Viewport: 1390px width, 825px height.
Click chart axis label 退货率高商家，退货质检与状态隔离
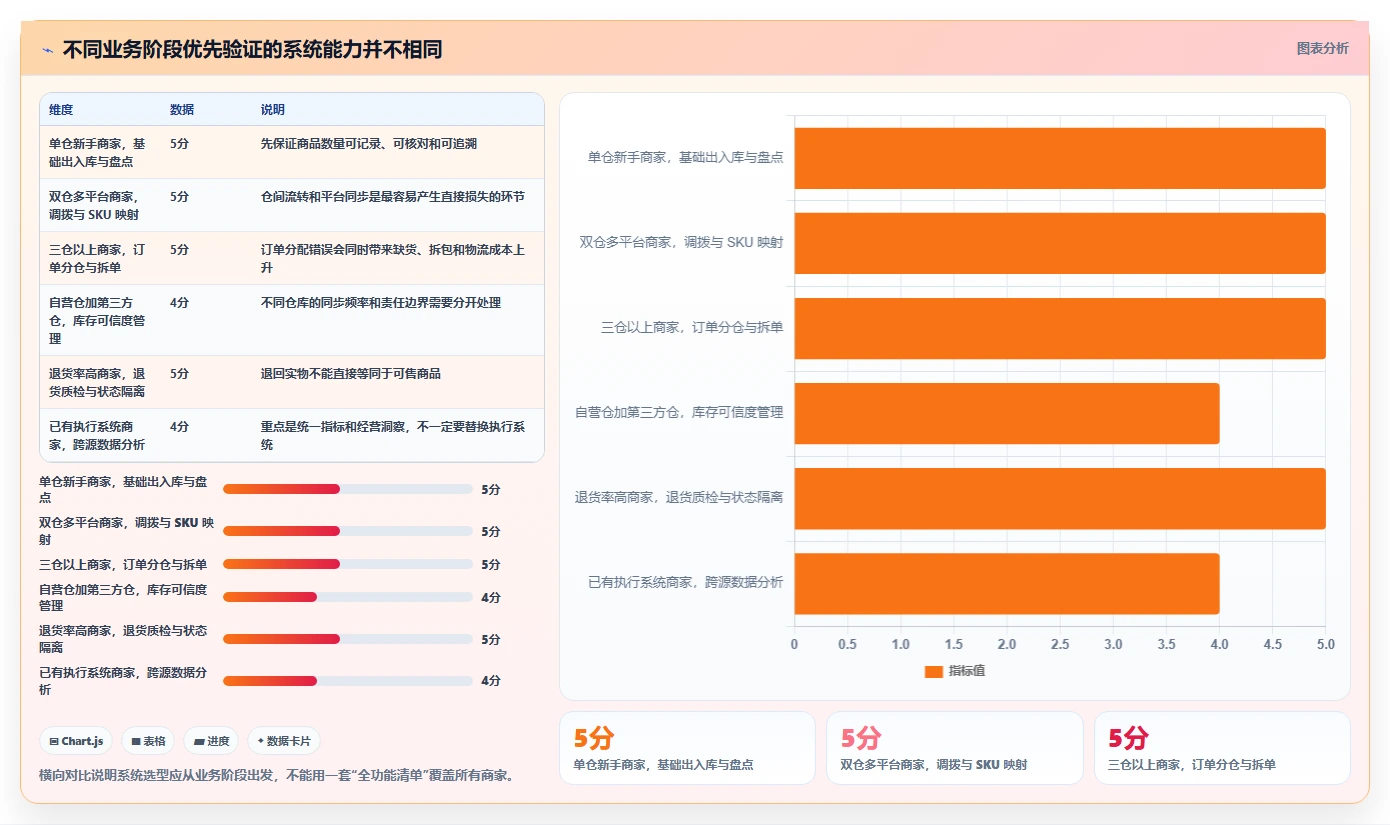(679, 497)
